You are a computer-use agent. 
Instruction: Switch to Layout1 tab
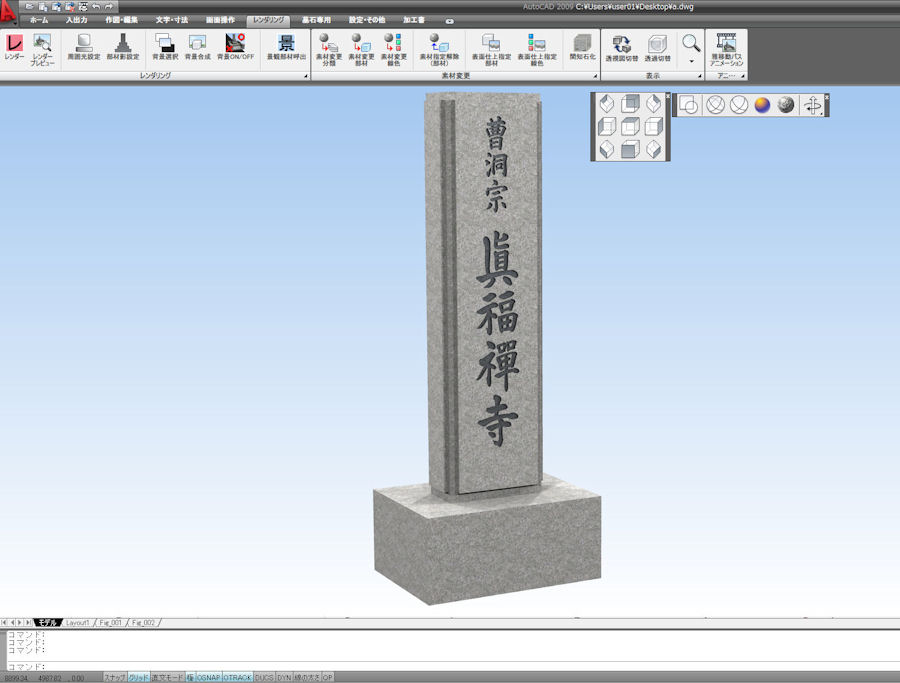77,623
